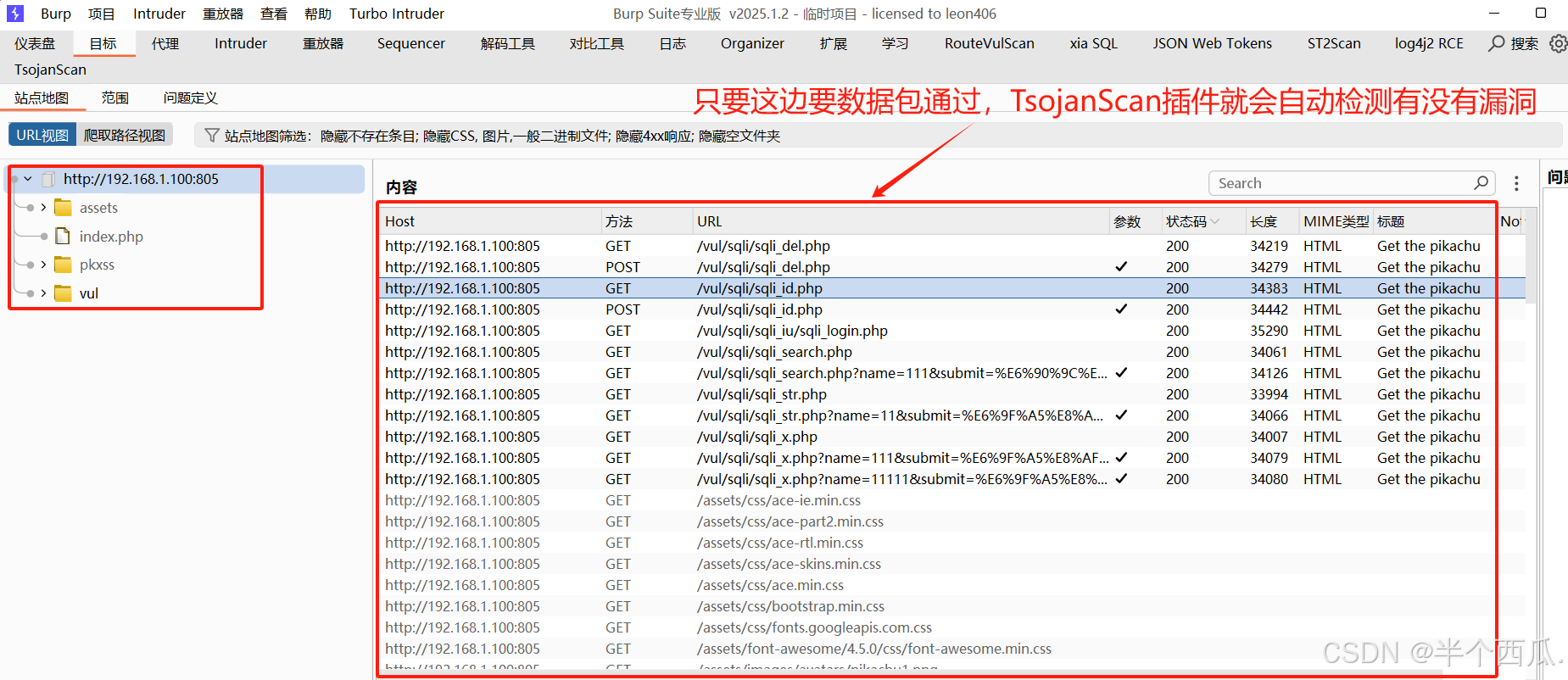Viewport: 1568px width, 680px height.
Task: Sort by the 参数 column header
Action: 1135,221
